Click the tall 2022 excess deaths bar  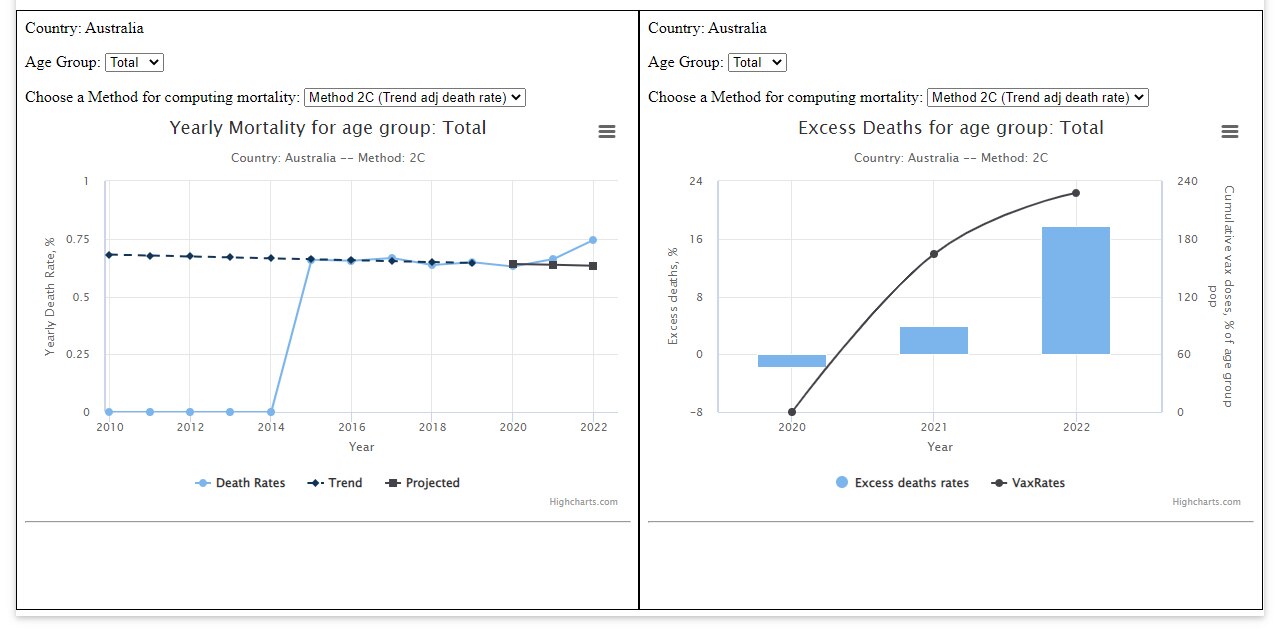click(1076, 290)
